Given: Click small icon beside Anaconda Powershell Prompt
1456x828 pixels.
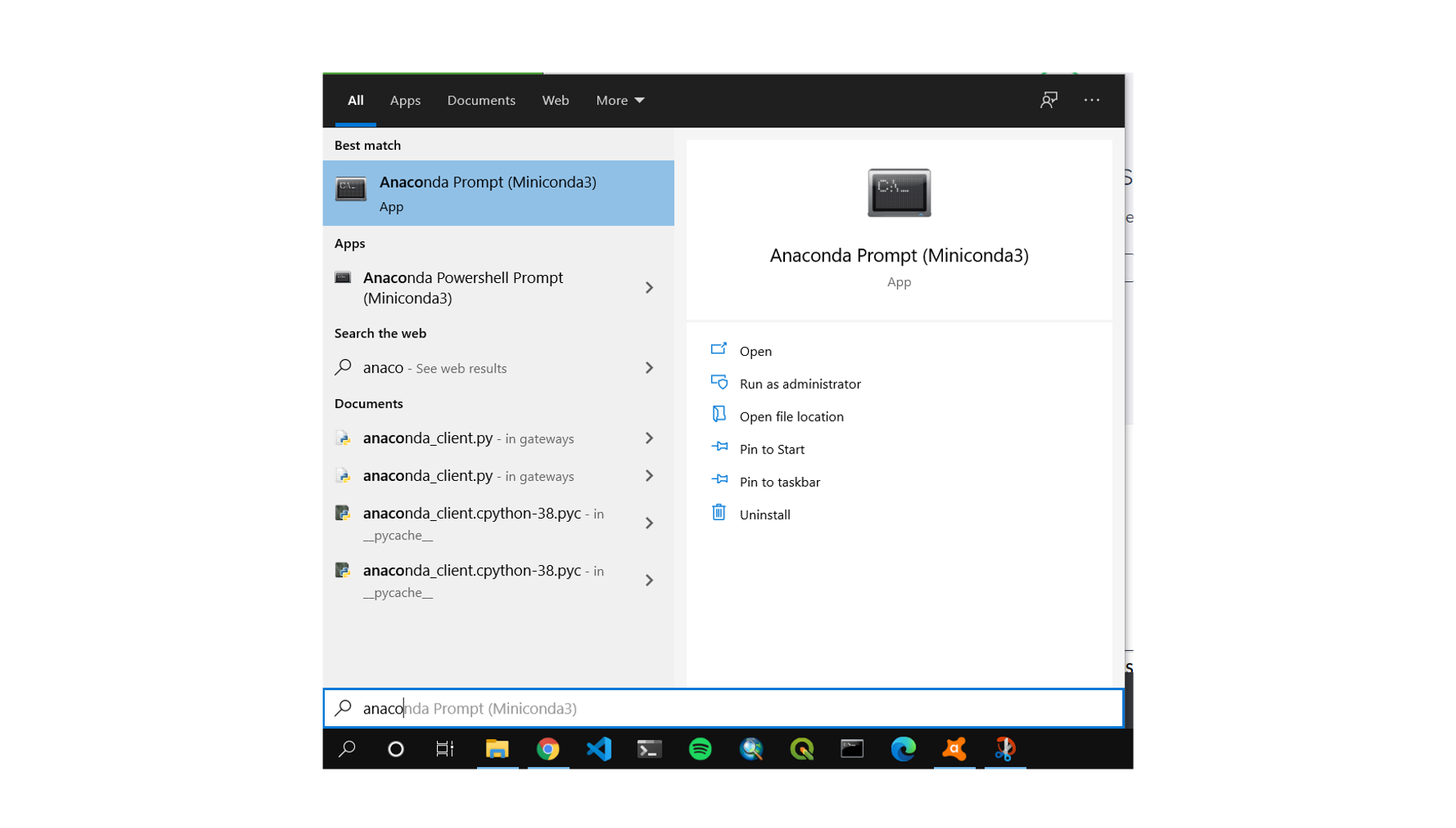Looking at the screenshot, I should click(342, 278).
